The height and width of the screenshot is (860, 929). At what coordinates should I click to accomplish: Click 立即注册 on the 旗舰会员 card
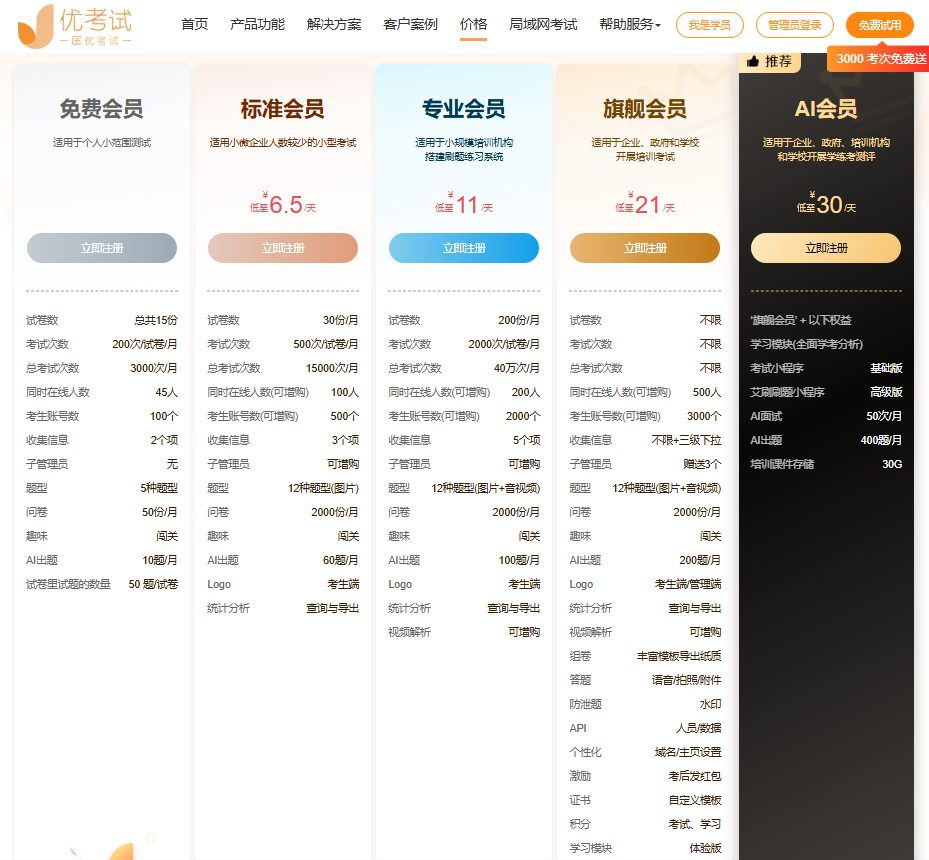[x=643, y=248]
